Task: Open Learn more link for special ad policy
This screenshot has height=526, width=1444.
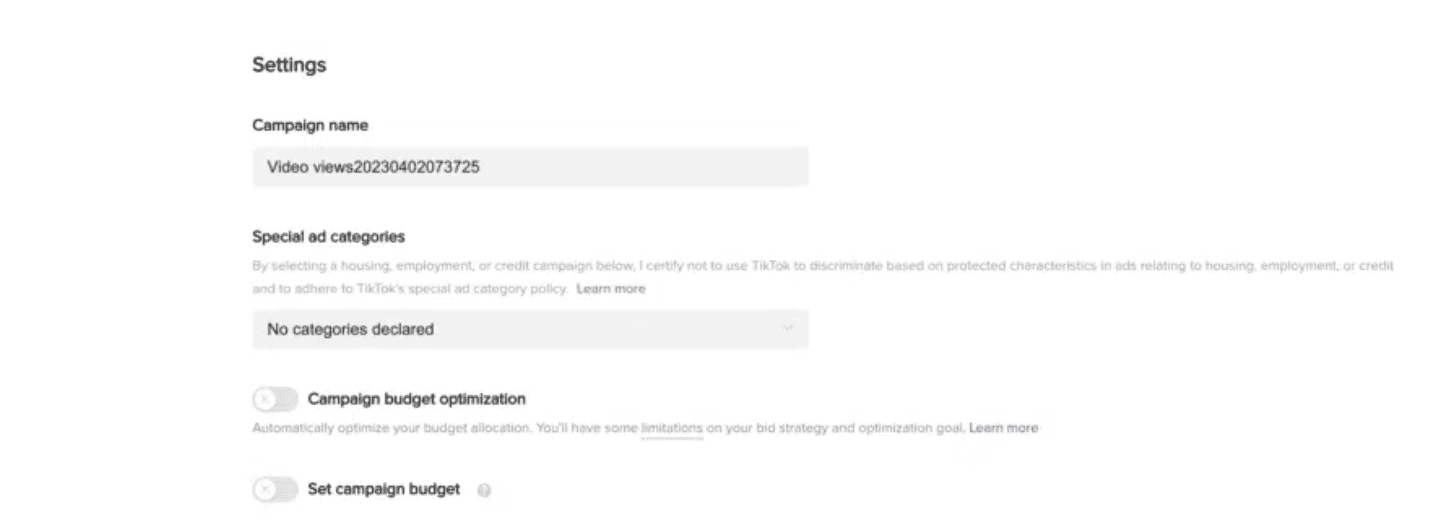Action: (611, 289)
